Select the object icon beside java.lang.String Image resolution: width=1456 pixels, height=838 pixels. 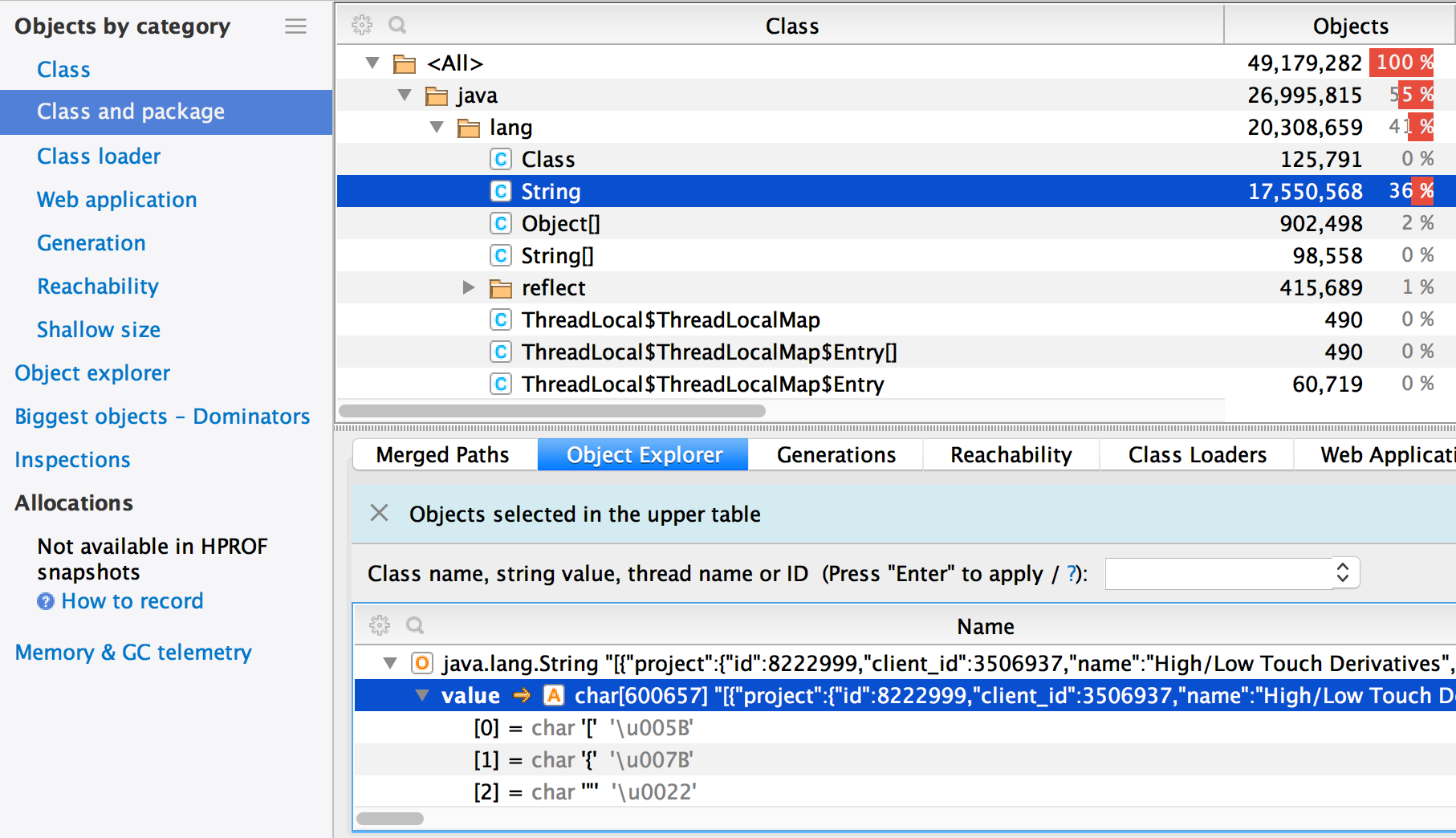tap(423, 663)
